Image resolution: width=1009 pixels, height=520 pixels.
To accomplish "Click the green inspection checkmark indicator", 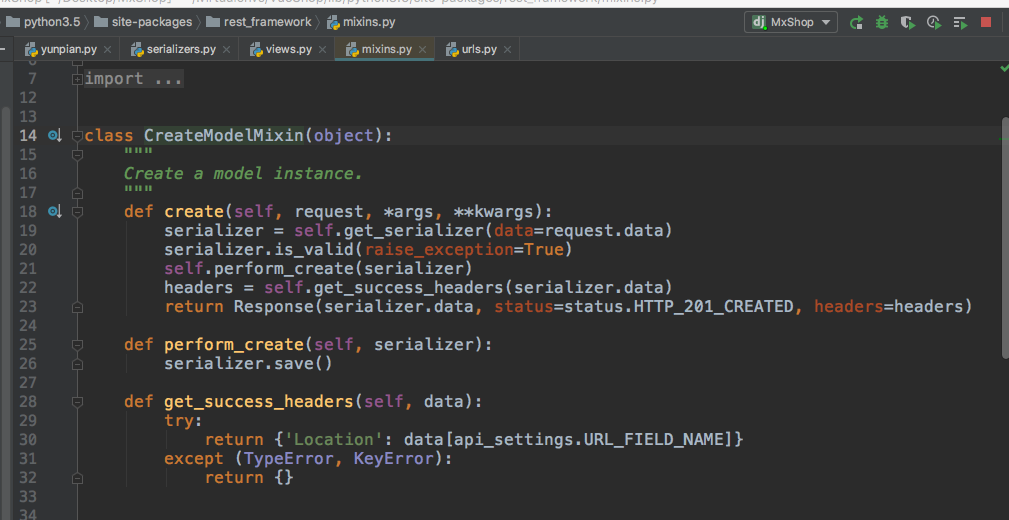I will click(x=1004, y=68).
